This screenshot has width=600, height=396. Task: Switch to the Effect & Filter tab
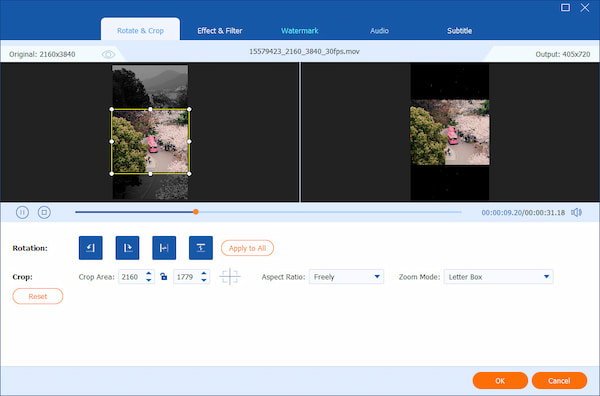coord(220,31)
